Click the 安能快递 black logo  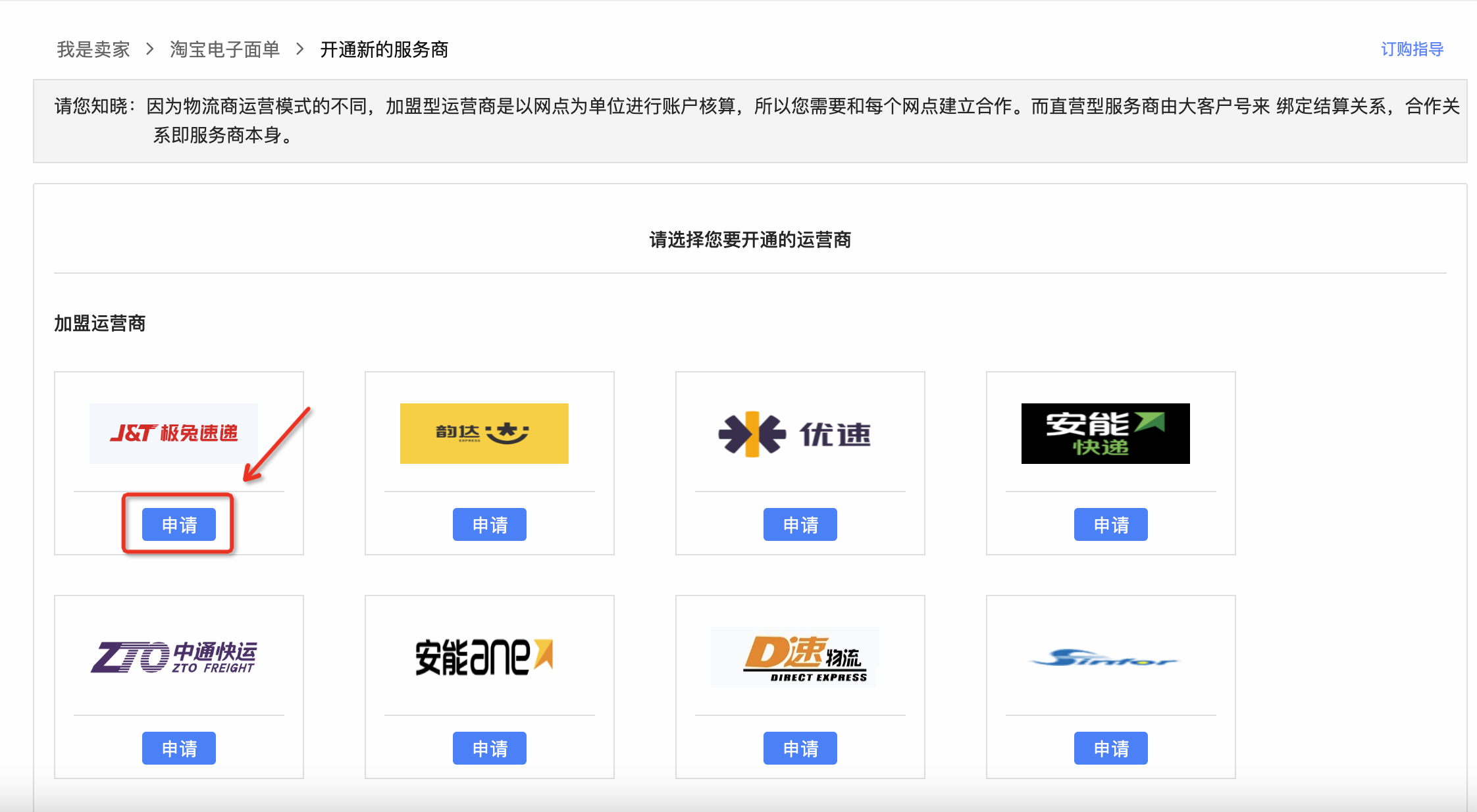pos(1105,433)
